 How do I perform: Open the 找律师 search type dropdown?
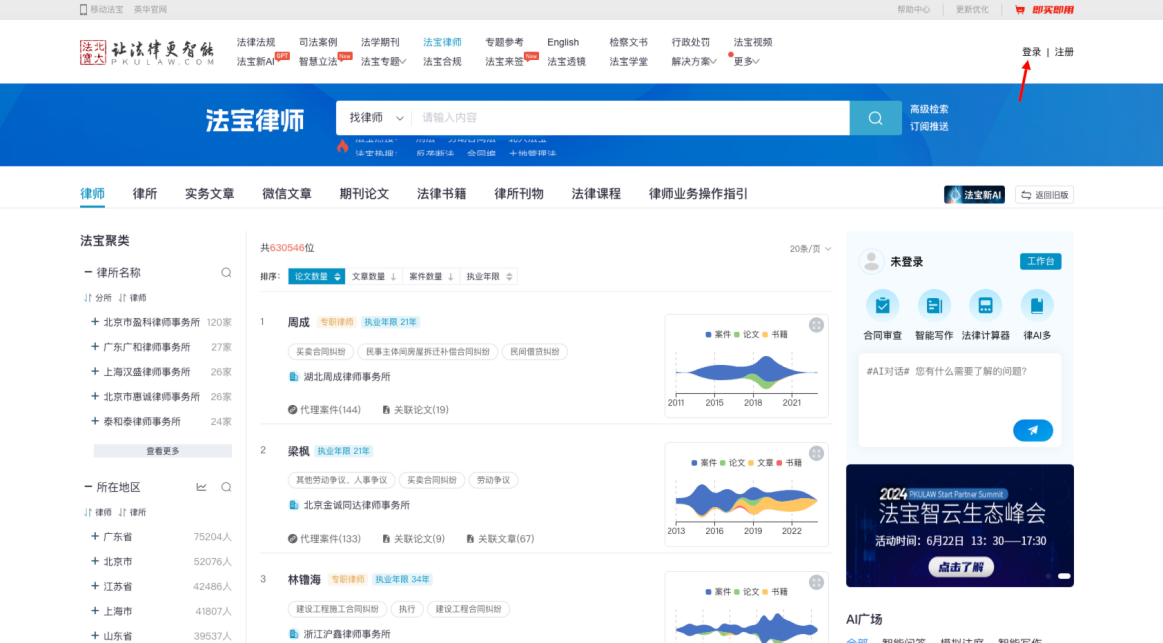376,118
